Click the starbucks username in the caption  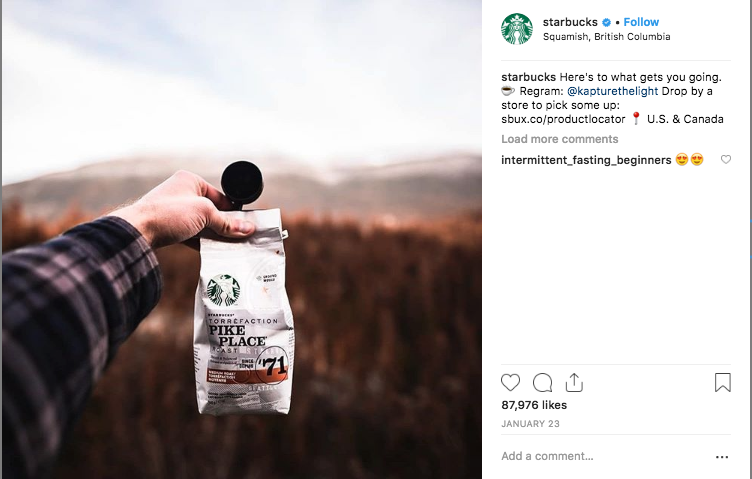[529, 77]
